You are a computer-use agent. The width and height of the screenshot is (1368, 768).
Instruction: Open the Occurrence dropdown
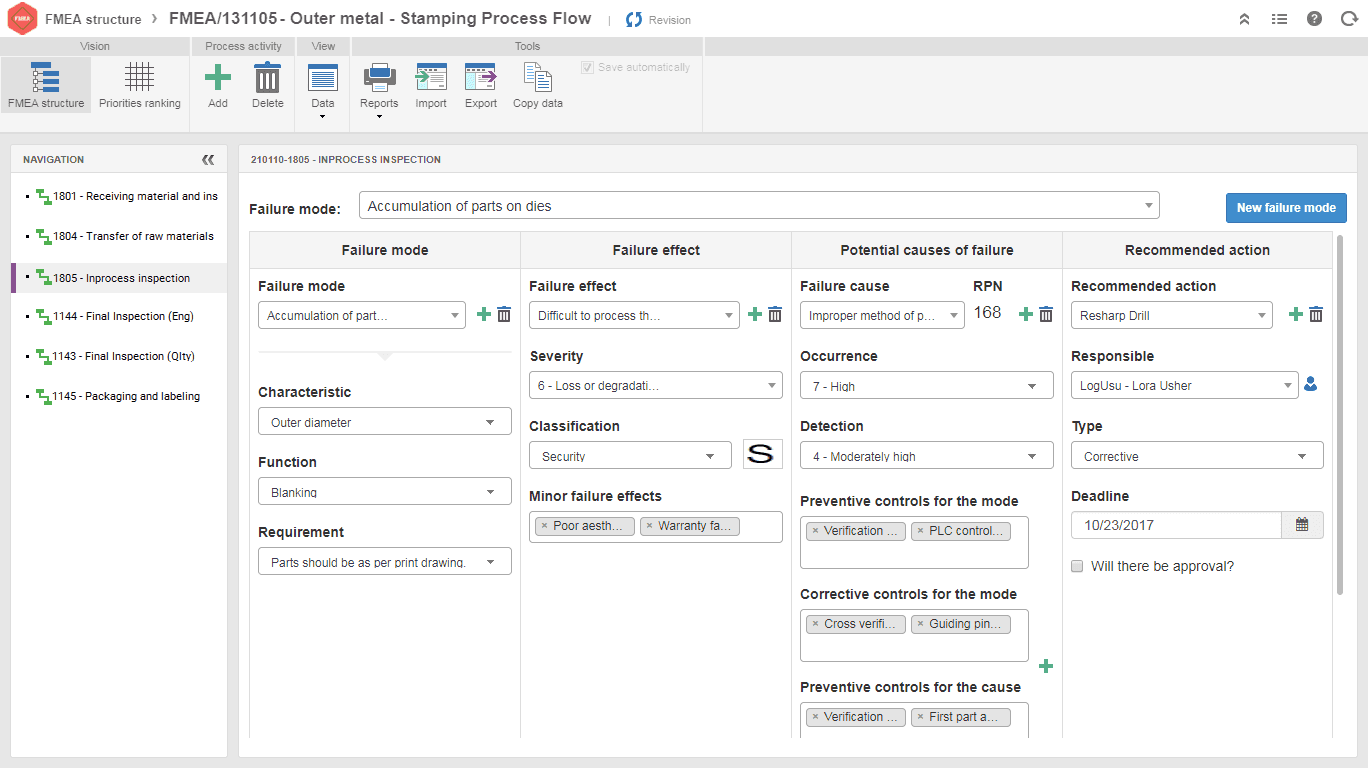click(926, 385)
